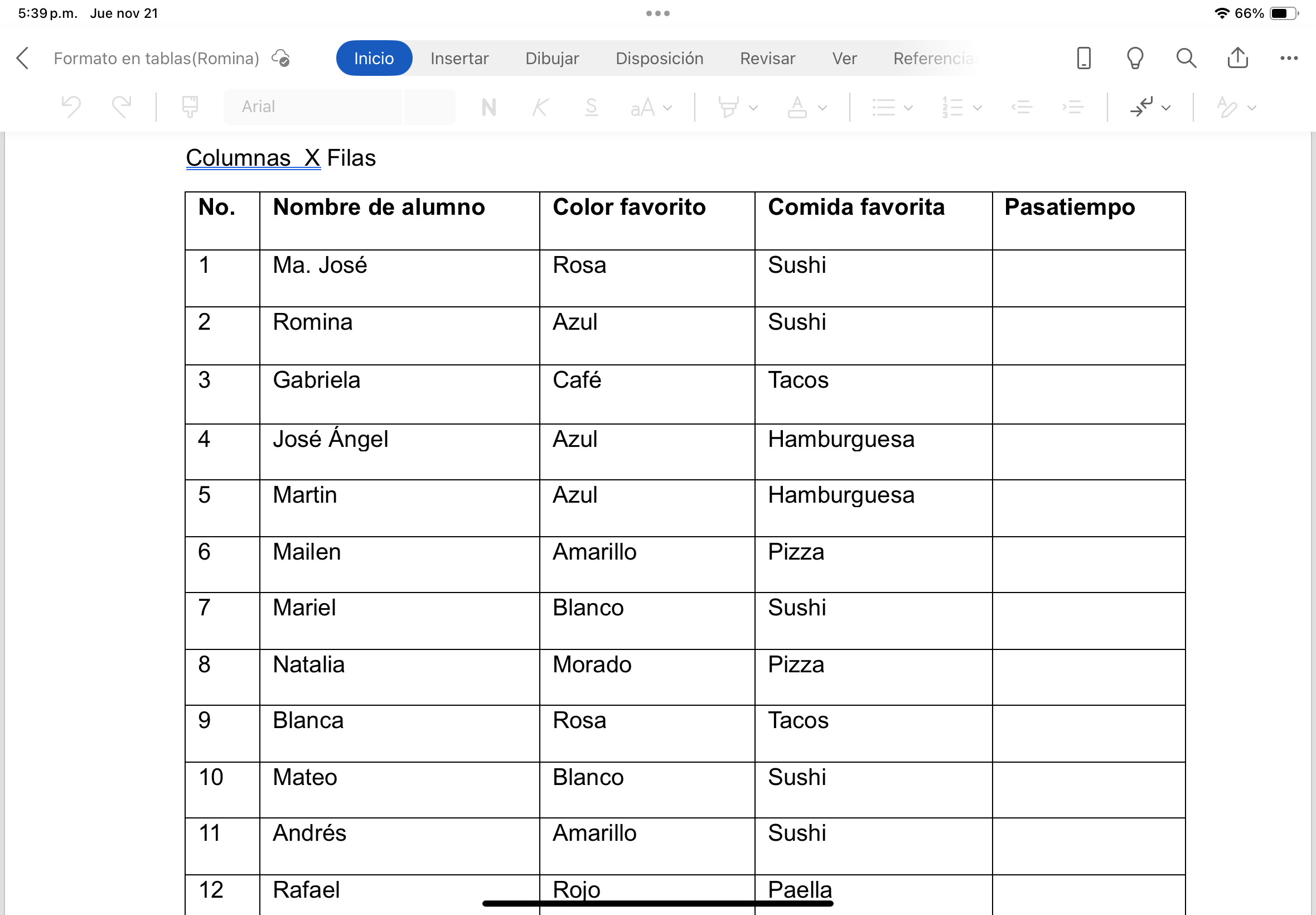Open the three-dot more options menu
Viewport: 1316px width, 915px height.
click(1289, 58)
